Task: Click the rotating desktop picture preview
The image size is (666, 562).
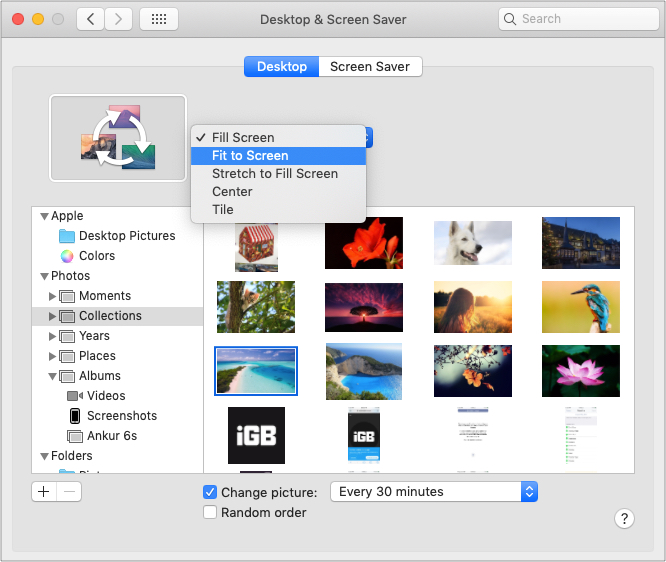Action: pyautogui.click(x=118, y=138)
